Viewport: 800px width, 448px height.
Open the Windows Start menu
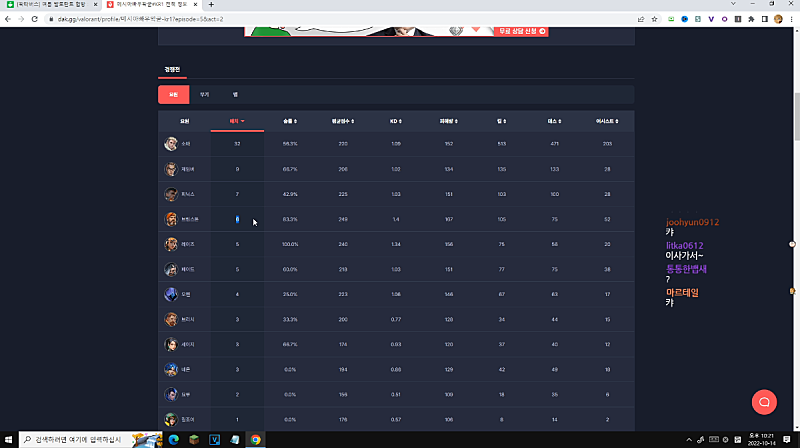(8, 439)
